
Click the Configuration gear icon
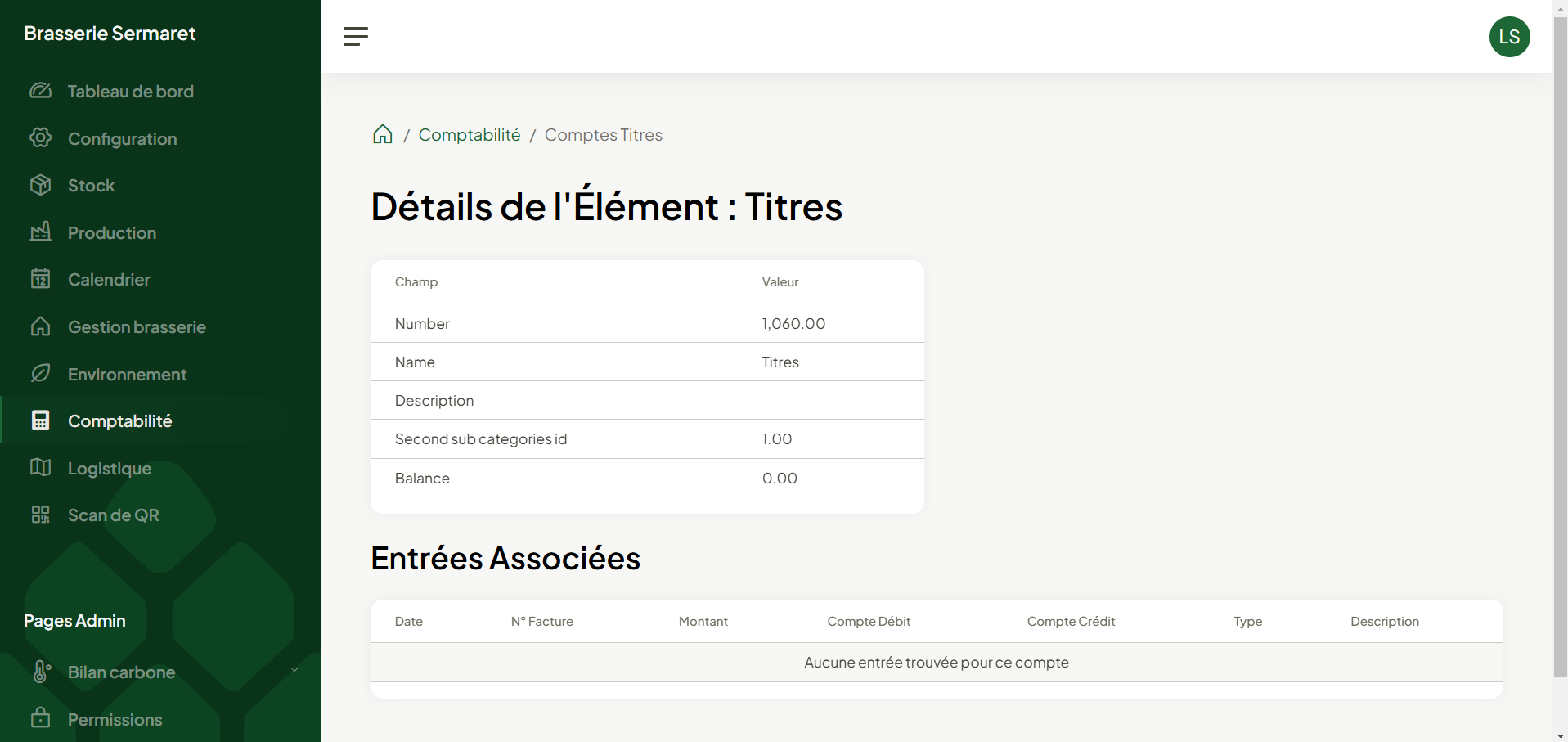[x=41, y=138]
